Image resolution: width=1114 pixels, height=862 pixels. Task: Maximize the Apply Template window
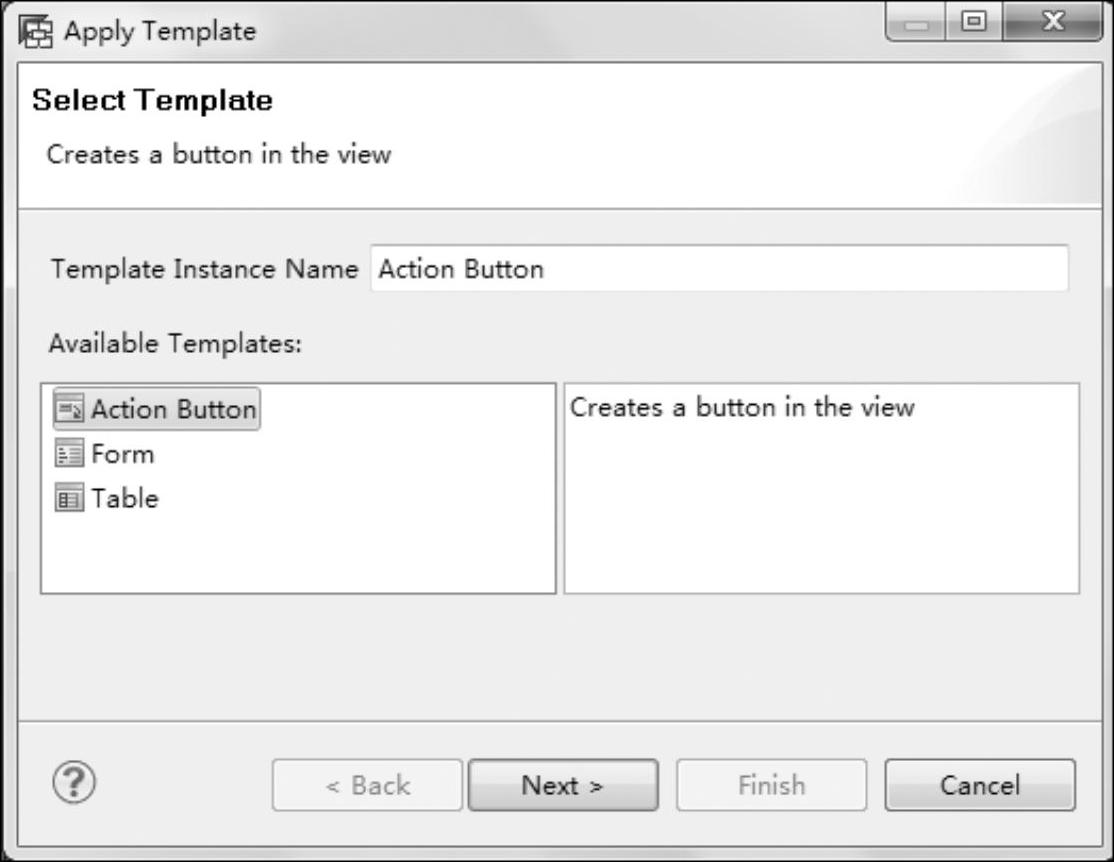click(x=973, y=21)
